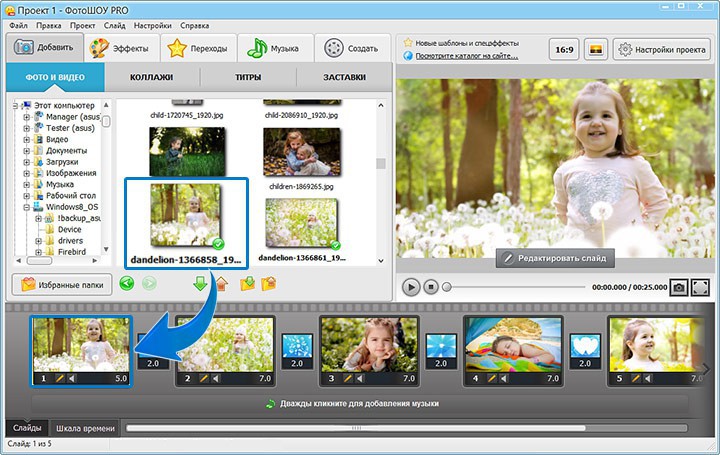This screenshot has height=455, width=720.
Task: Open slide 3 sound icon
Action: [360, 379]
